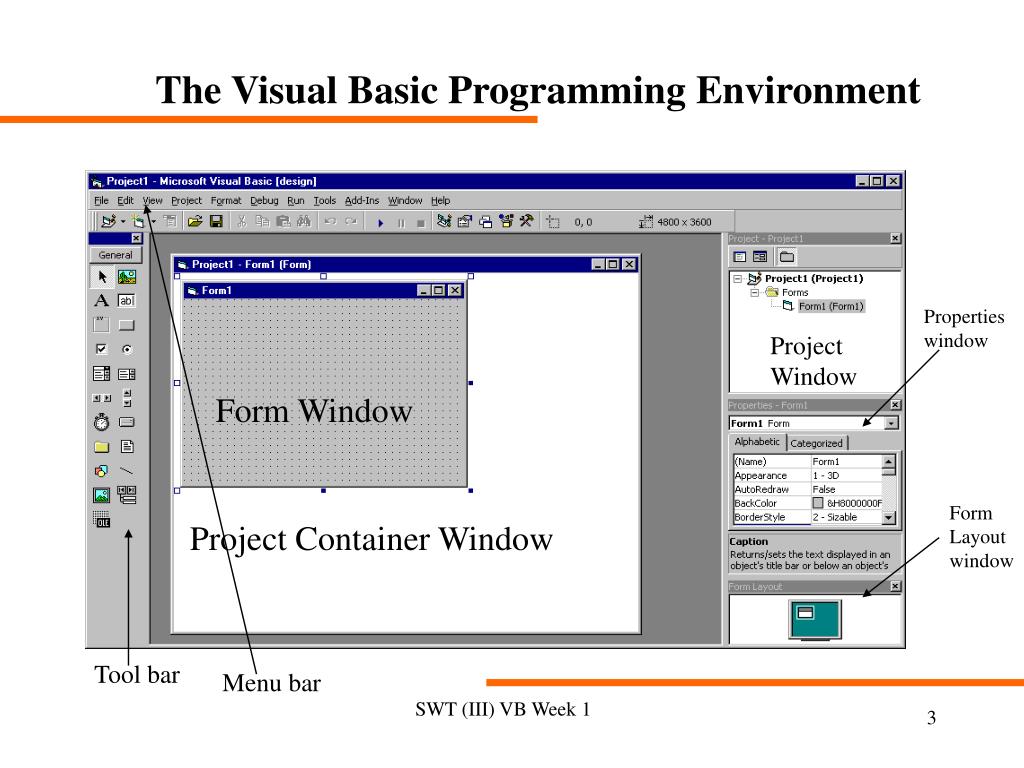The image size is (1024, 768).
Task: Click the Save Project disk icon
Action: tap(216, 222)
